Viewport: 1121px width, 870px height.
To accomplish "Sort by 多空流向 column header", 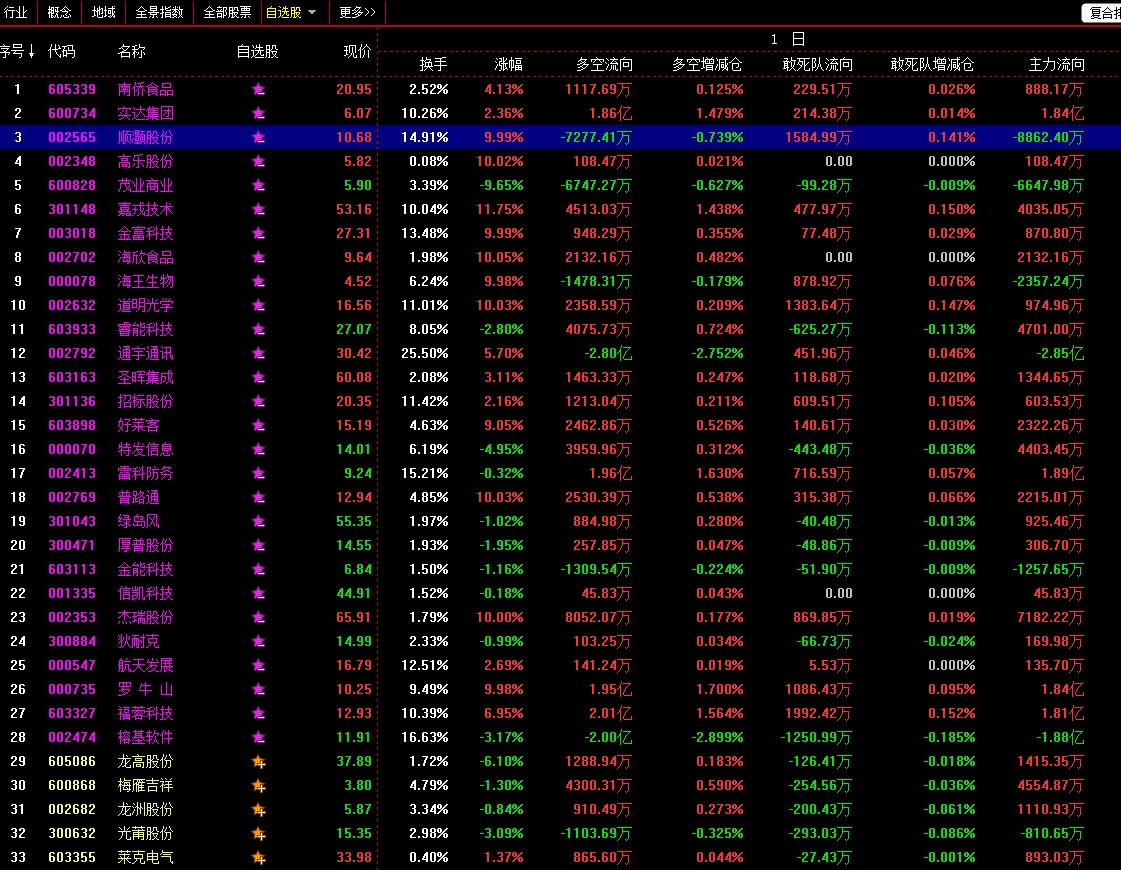I will pos(604,64).
